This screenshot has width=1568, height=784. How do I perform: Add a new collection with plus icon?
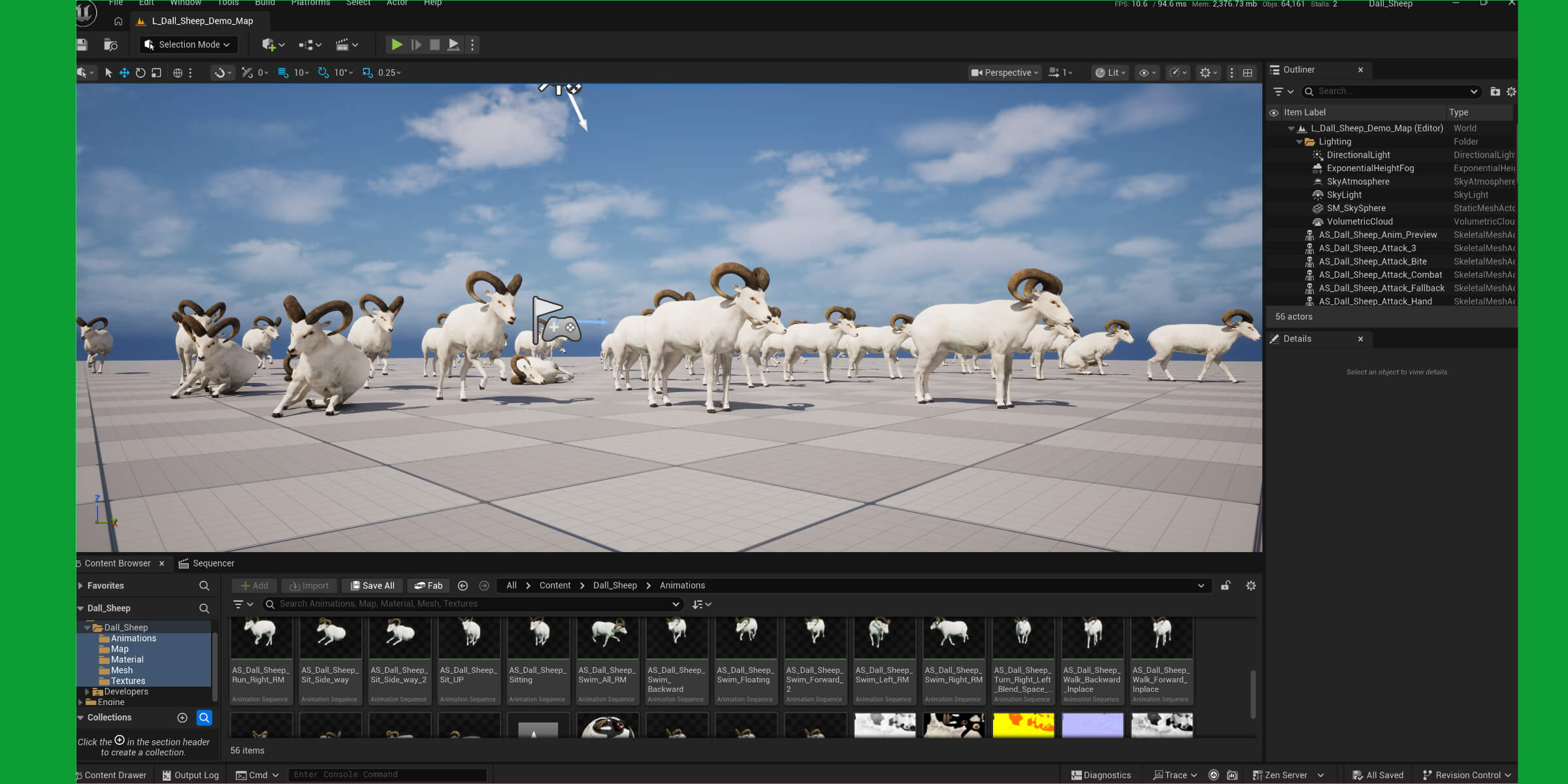(182, 717)
